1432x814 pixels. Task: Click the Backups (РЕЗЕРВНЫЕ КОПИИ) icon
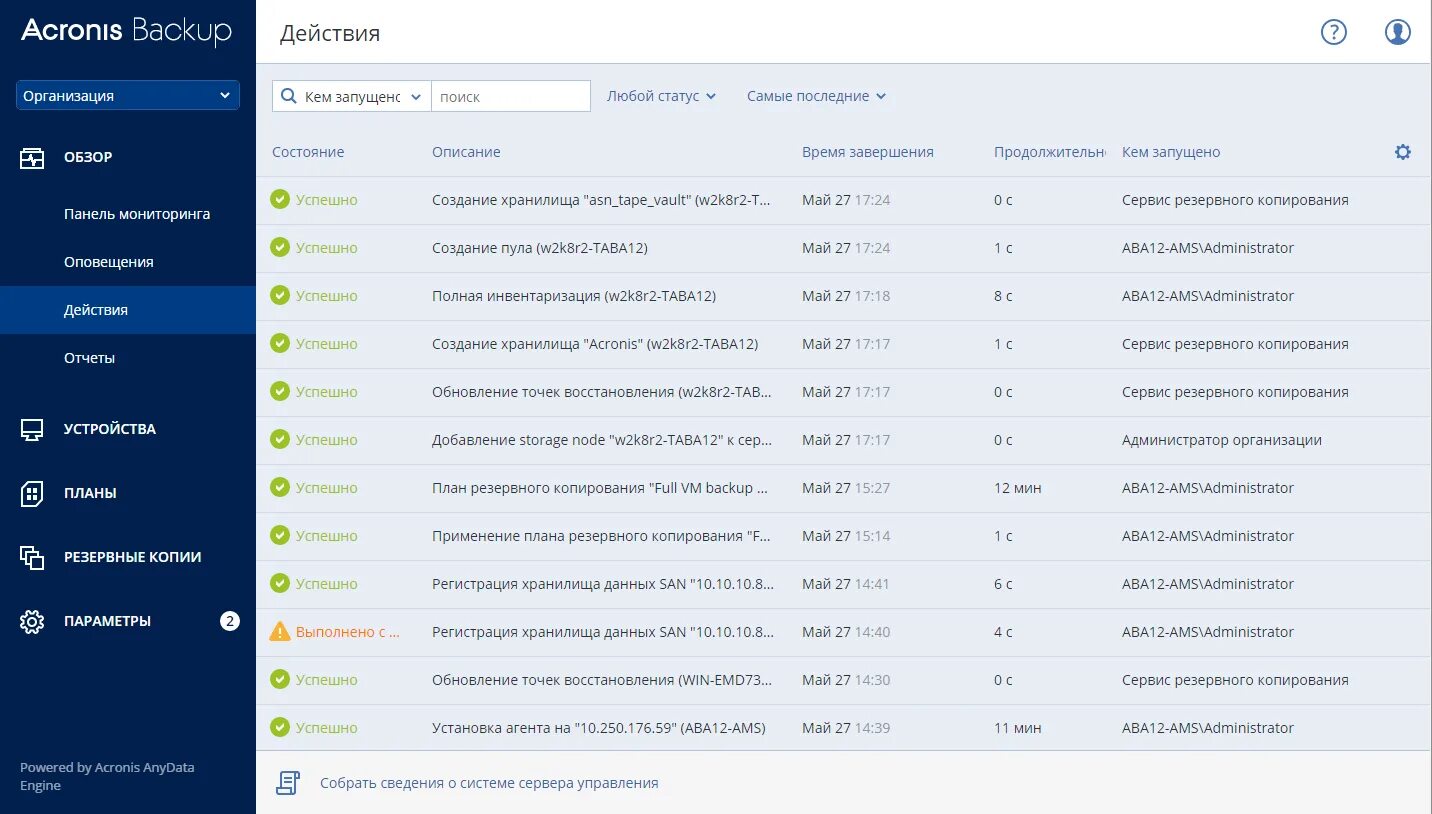(32, 557)
